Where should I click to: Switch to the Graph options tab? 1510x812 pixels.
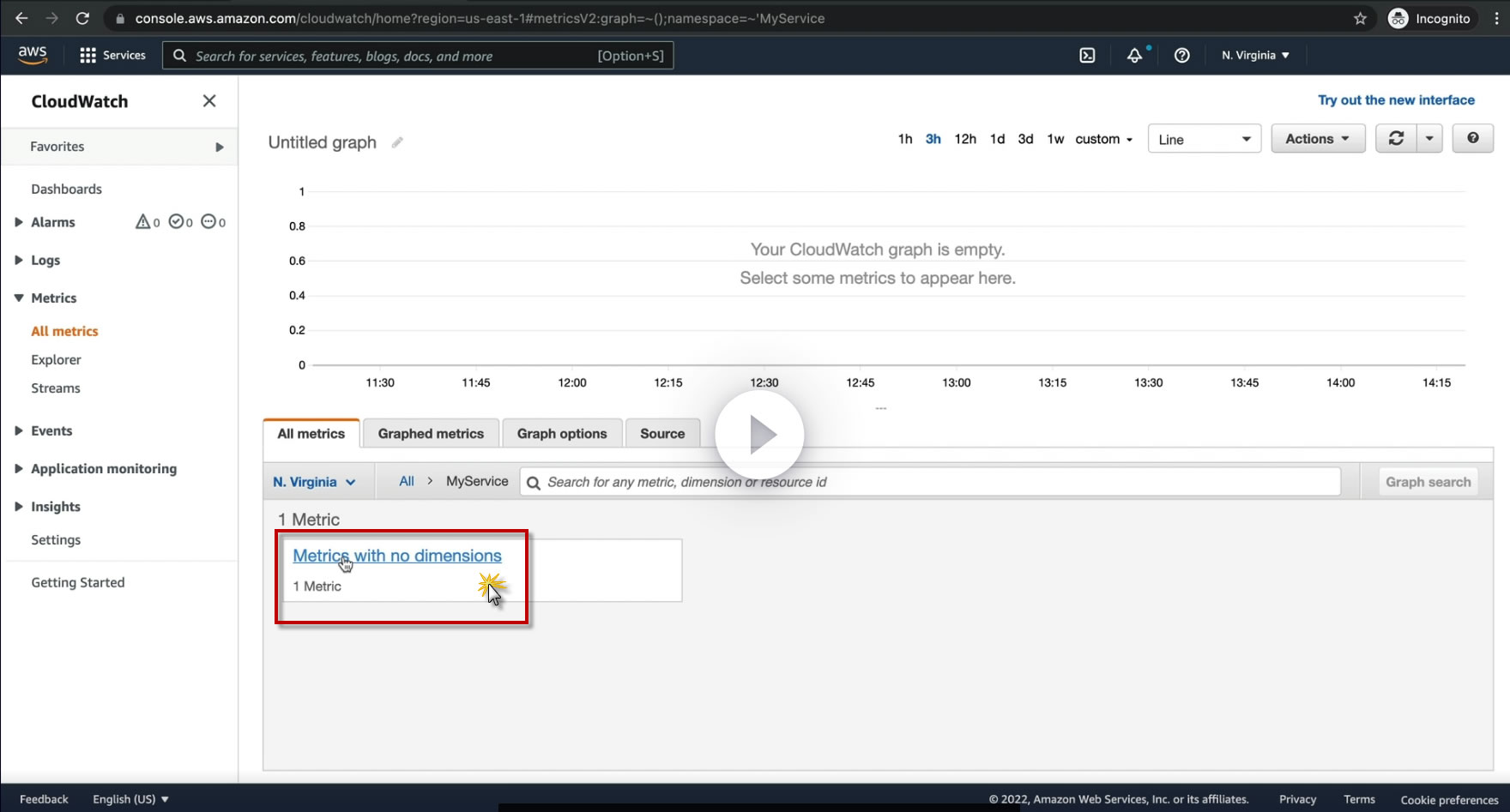pyautogui.click(x=562, y=434)
